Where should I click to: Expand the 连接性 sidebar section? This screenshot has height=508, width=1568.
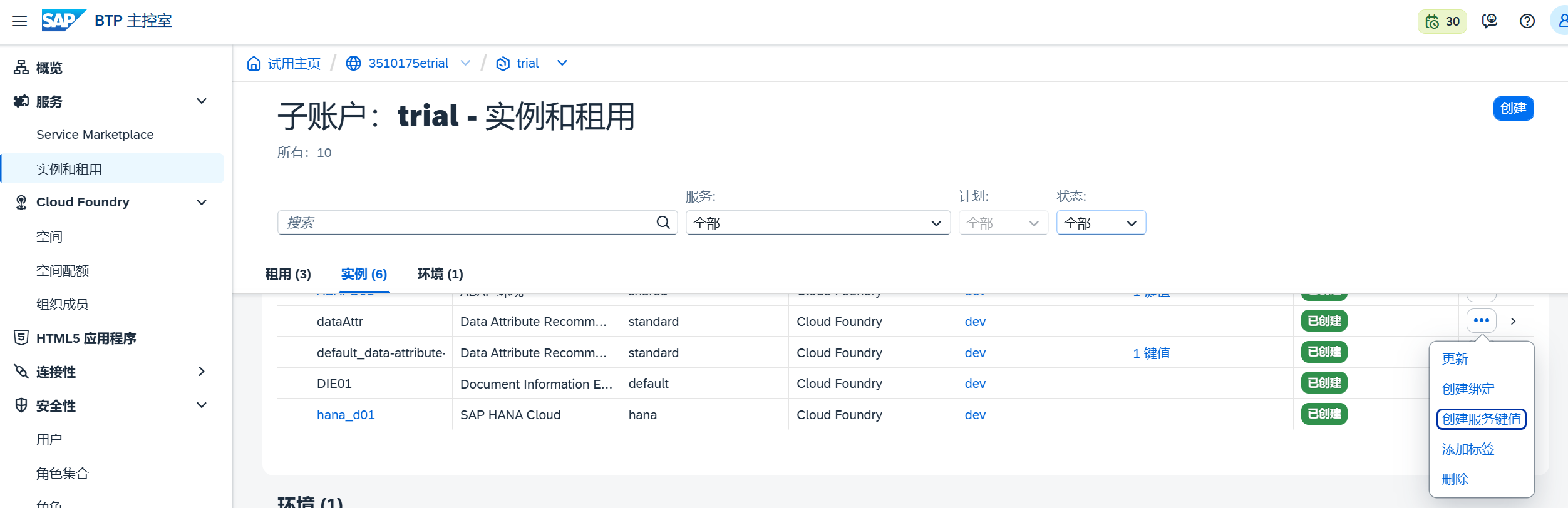[202, 372]
